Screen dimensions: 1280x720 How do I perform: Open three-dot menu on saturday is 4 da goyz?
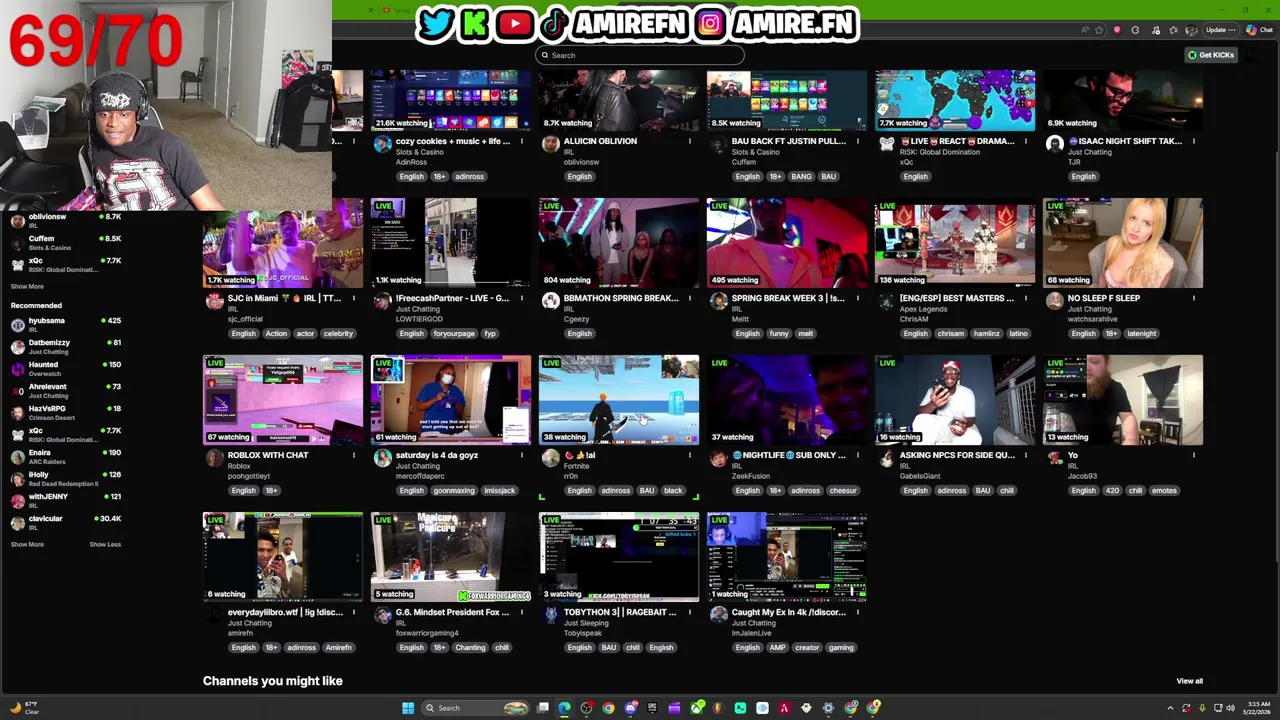tap(521, 455)
